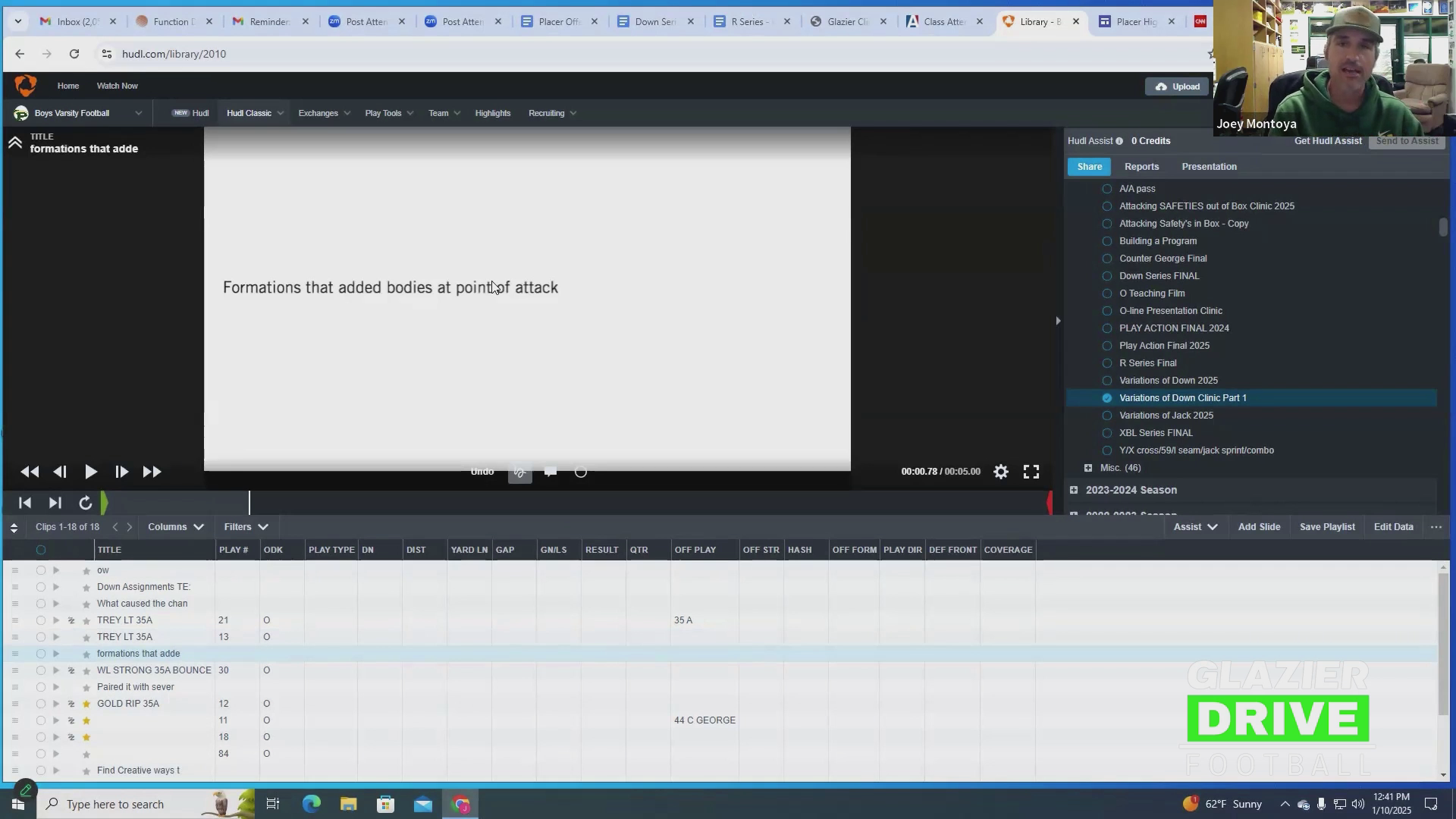This screenshot has width=1456, height=819.
Task: Click the fast-forward double-arrow icon
Action: click(x=152, y=472)
